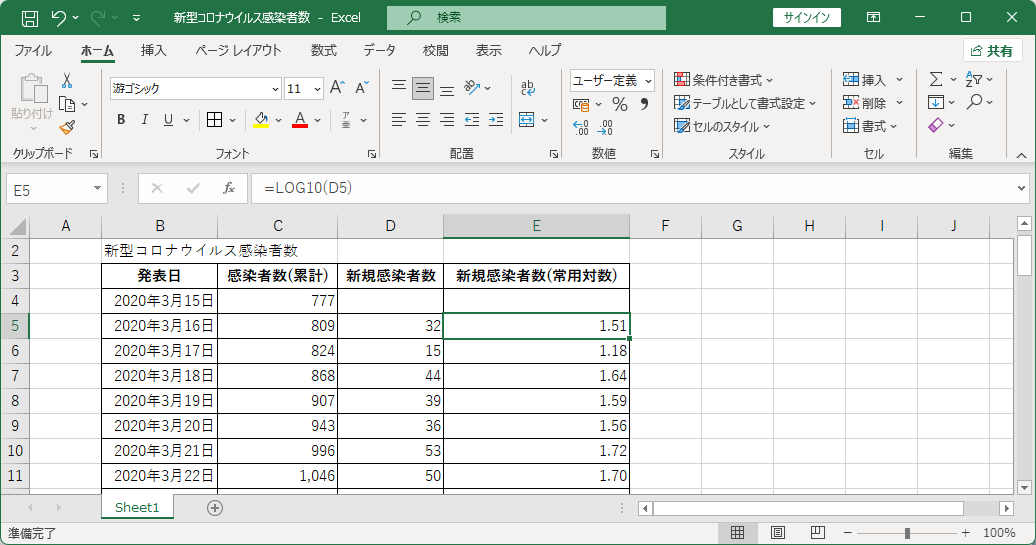Cut selection with the scissors icon

[x=67, y=81]
